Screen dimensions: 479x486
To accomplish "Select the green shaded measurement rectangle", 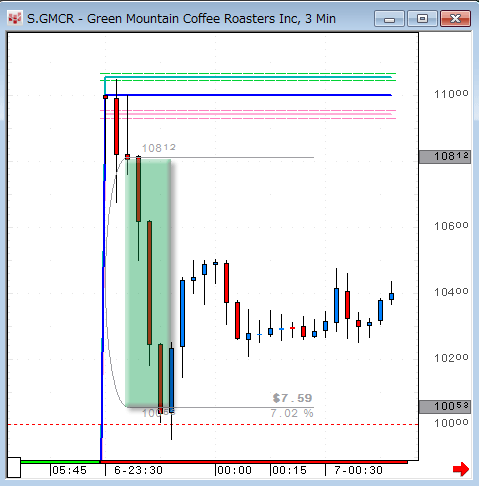I will [148, 283].
